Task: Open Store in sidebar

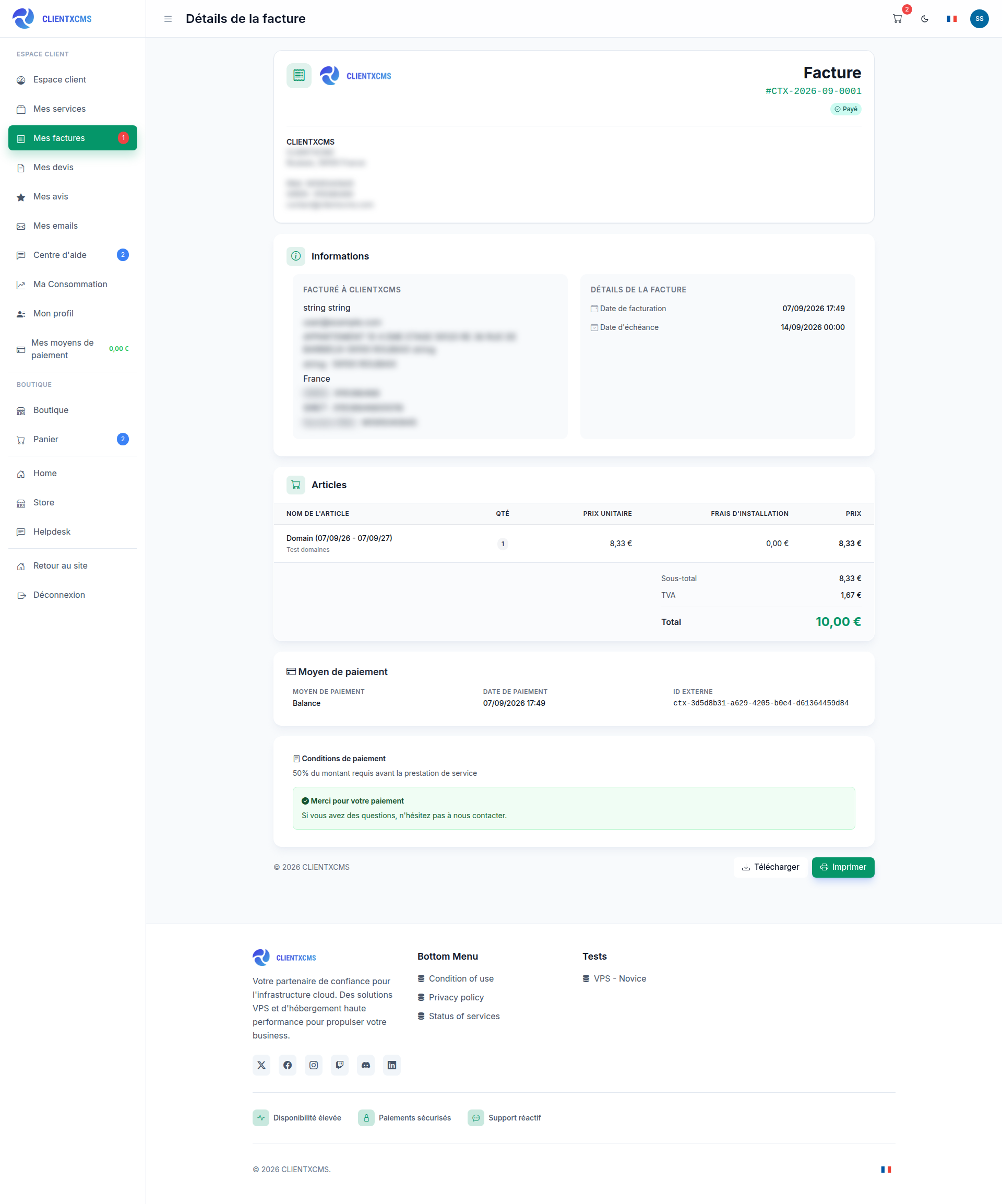Action: coord(73,502)
